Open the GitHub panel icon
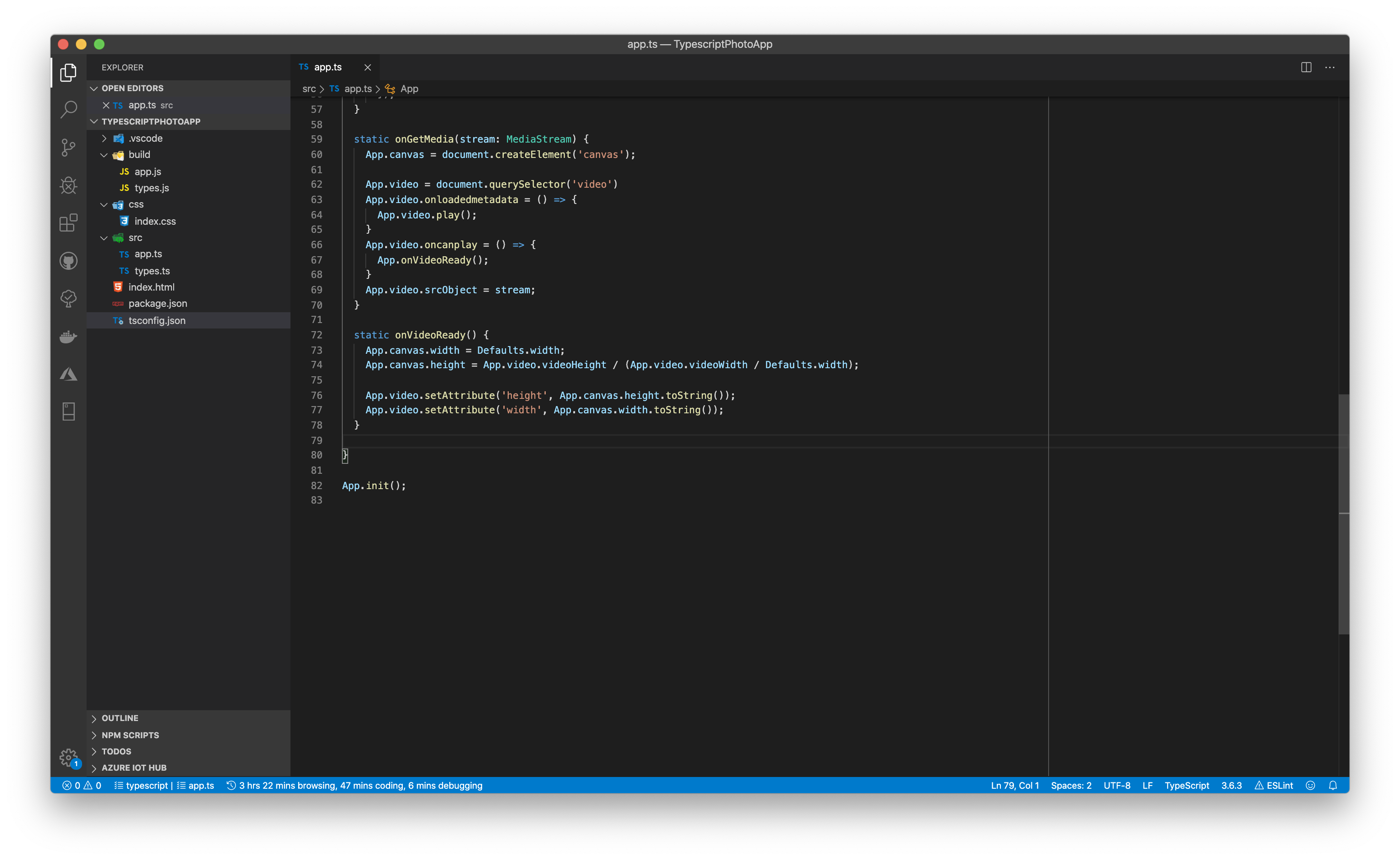The width and height of the screenshot is (1400, 860). click(68, 261)
